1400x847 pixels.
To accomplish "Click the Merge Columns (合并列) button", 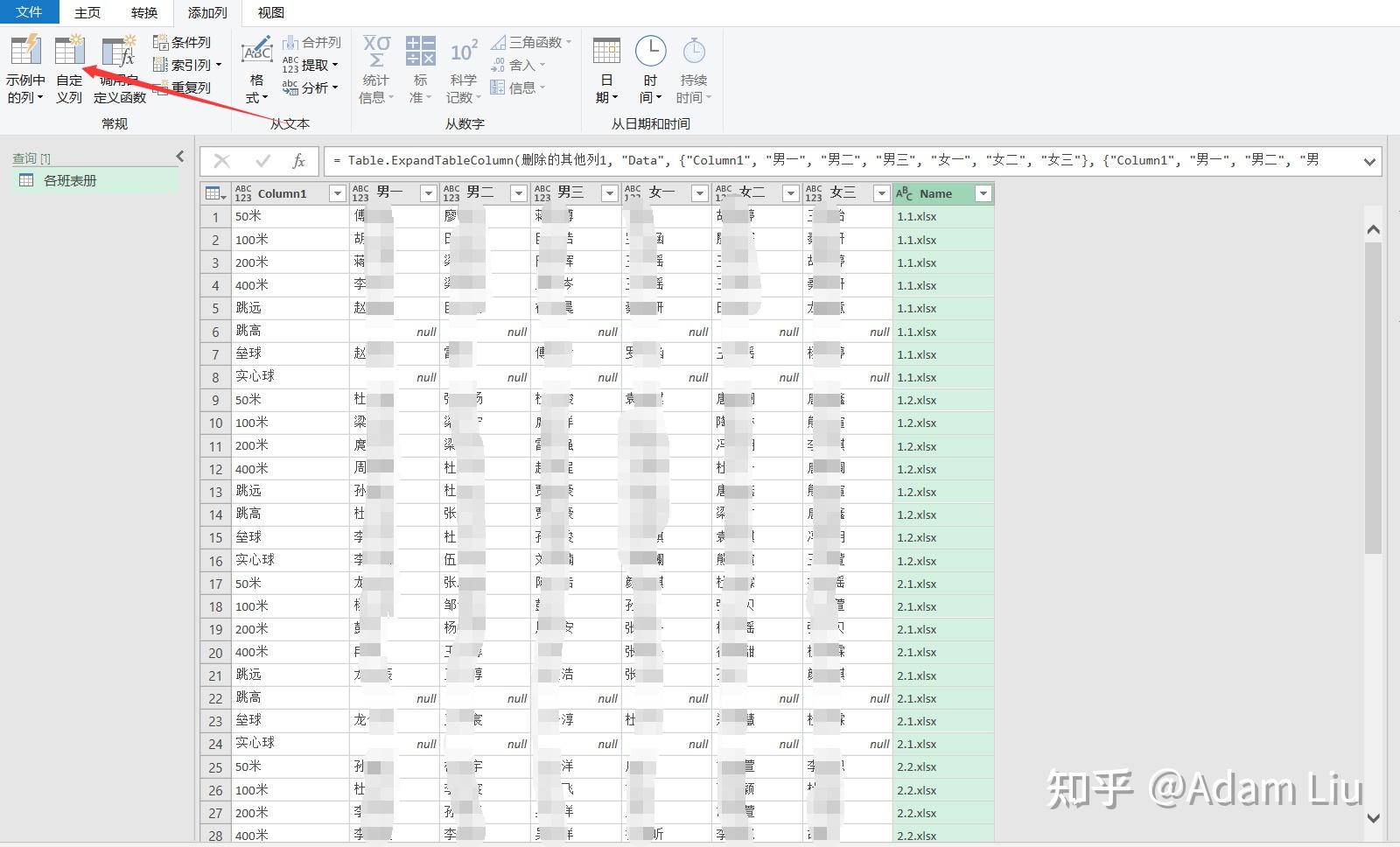I will point(311,42).
